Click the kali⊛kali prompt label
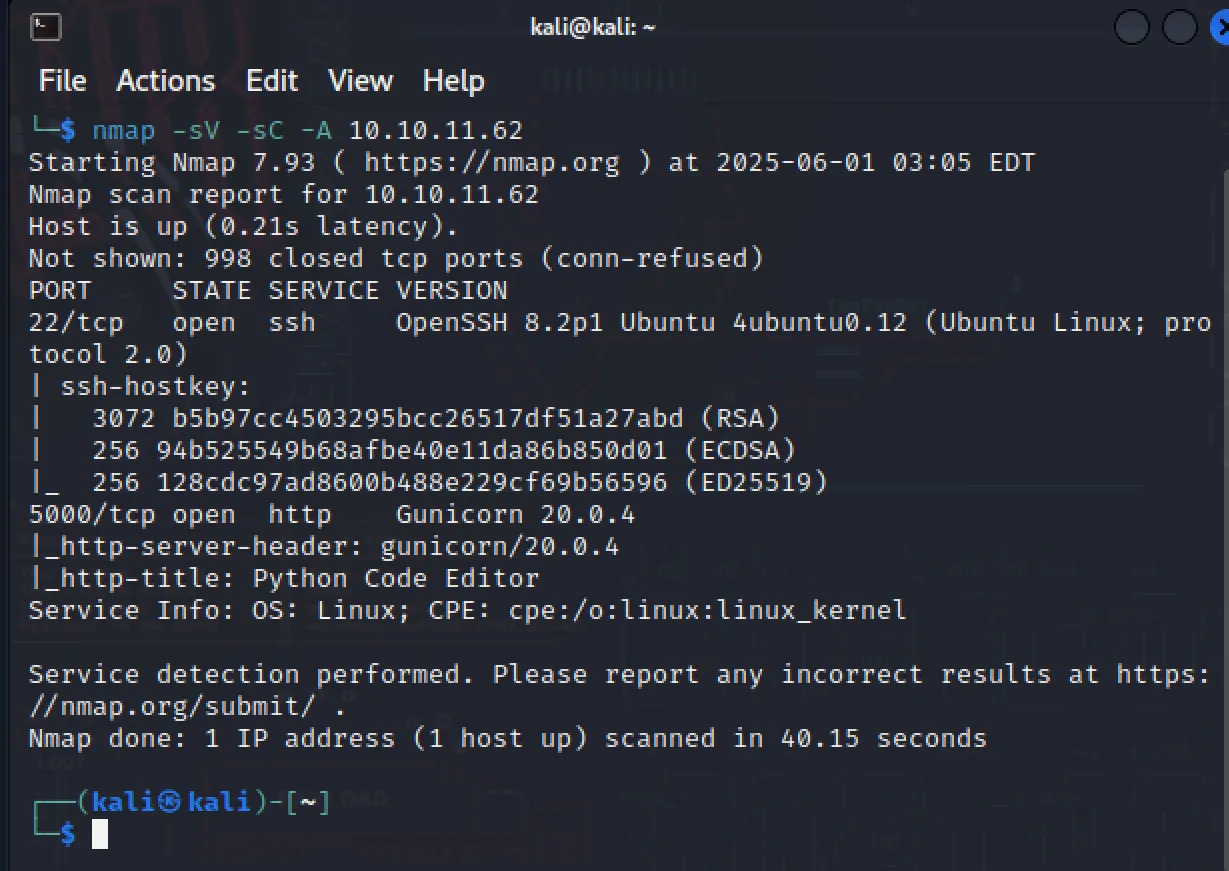Image resolution: width=1229 pixels, height=871 pixels. [x=170, y=801]
